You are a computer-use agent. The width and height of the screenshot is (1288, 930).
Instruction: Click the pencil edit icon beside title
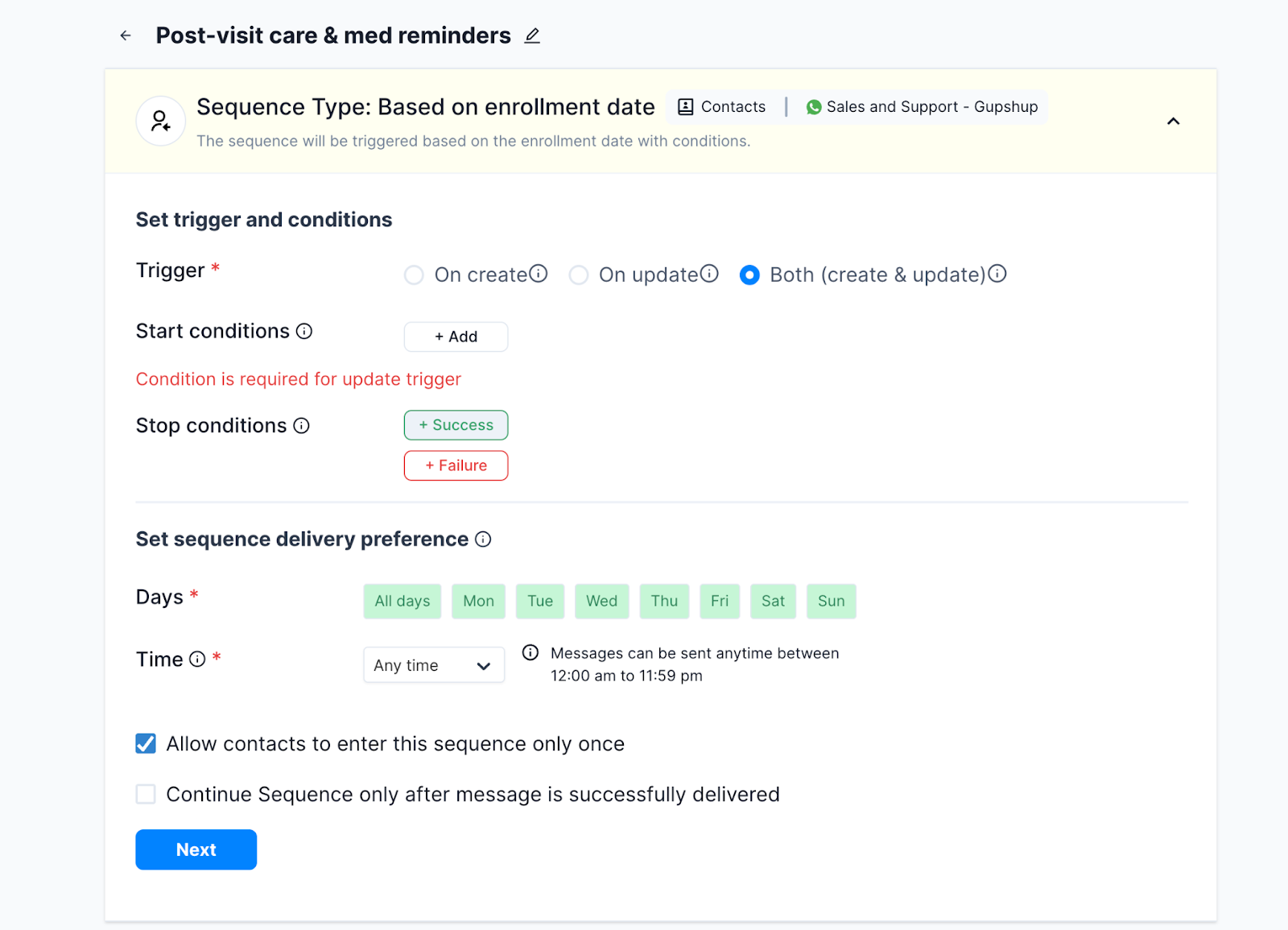532,35
